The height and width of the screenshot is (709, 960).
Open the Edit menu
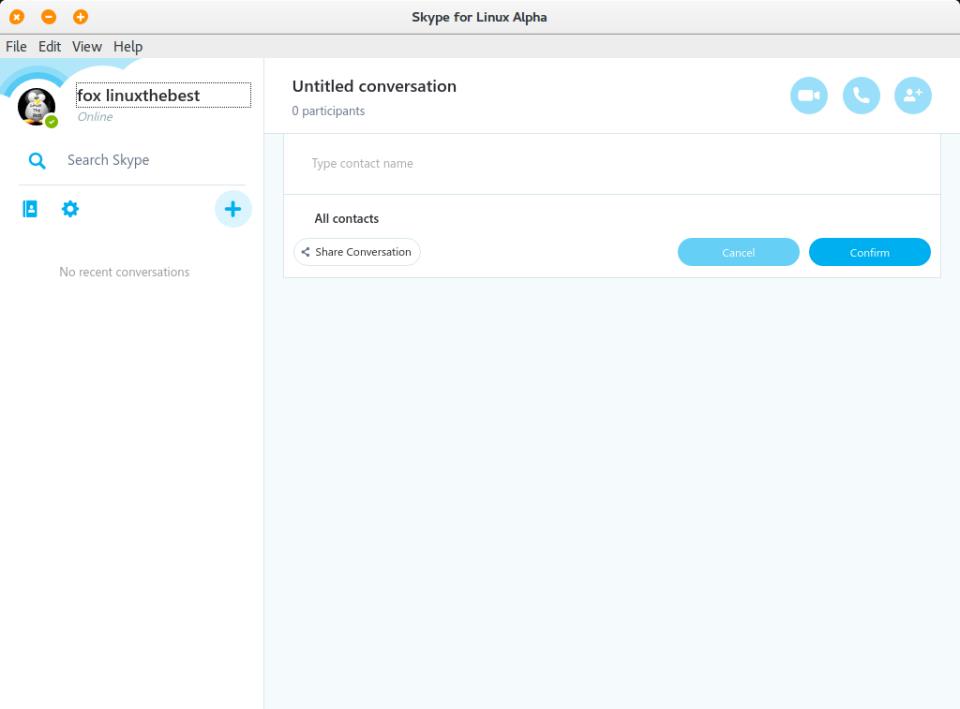(x=50, y=46)
